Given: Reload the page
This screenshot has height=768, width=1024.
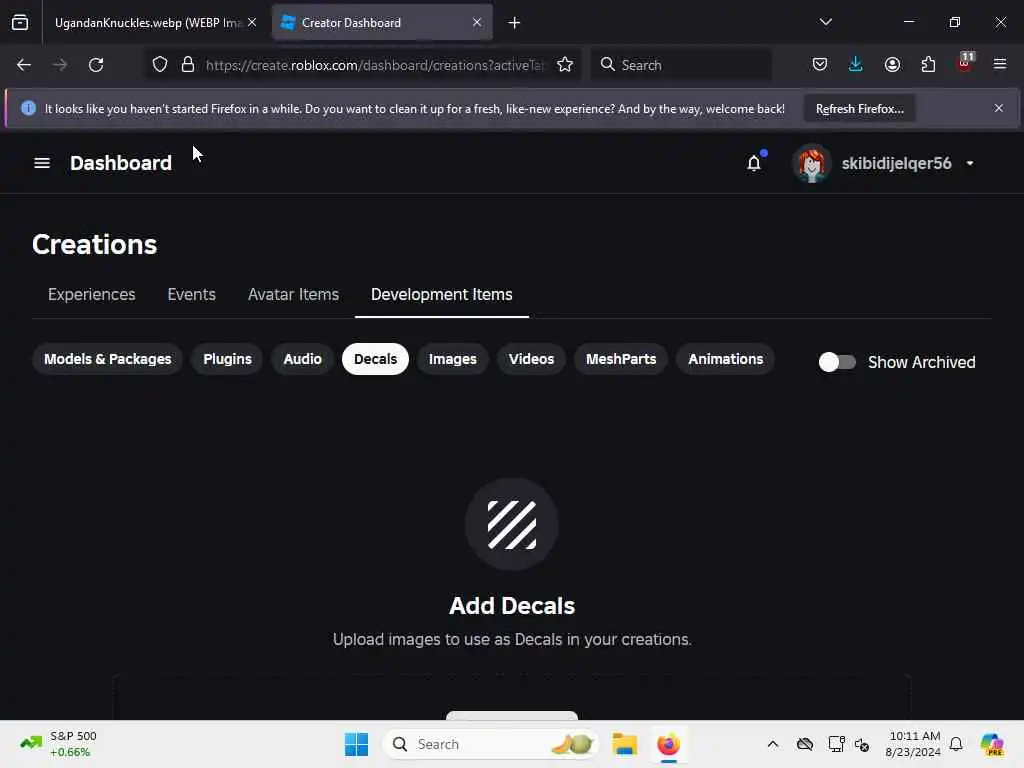Looking at the screenshot, I should point(96,65).
